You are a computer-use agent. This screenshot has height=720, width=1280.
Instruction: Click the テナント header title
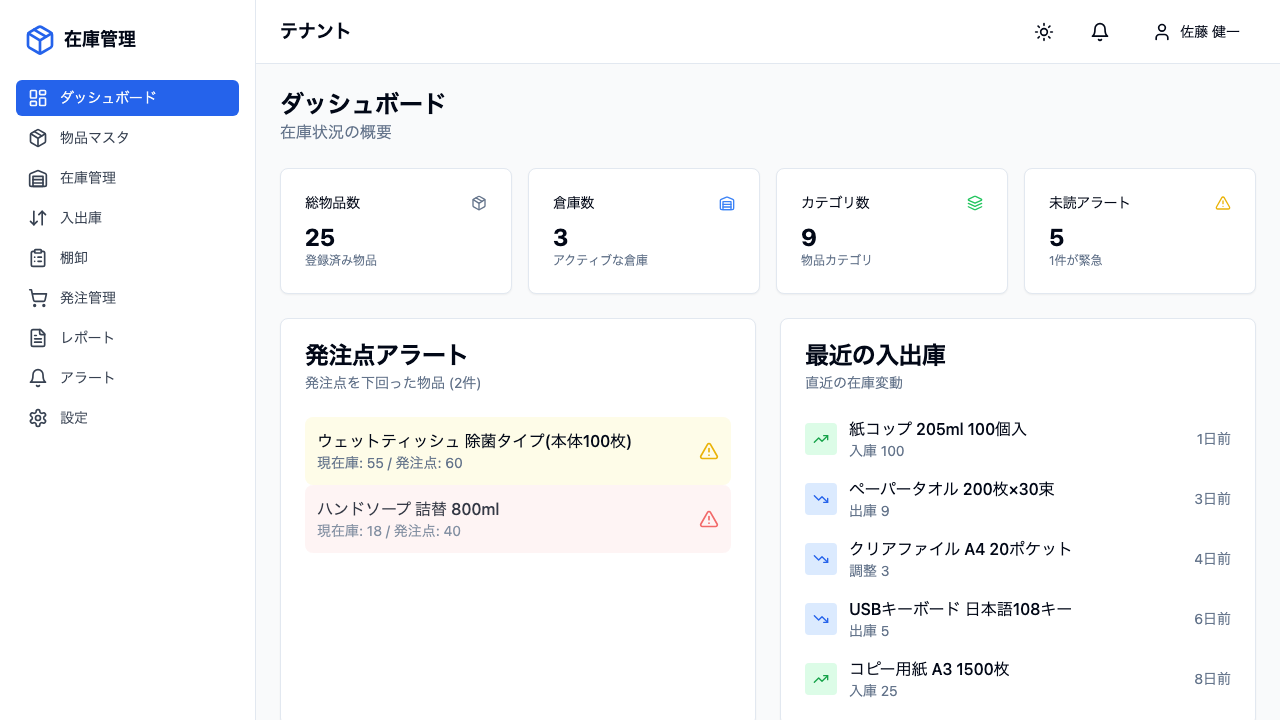click(x=316, y=31)
